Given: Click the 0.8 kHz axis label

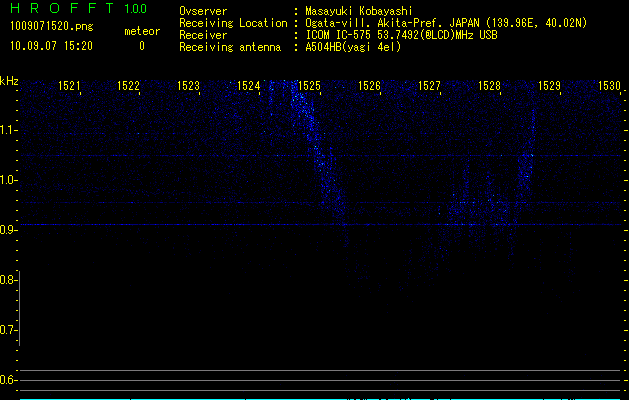Looking at the screenshot, I should 8,280.
